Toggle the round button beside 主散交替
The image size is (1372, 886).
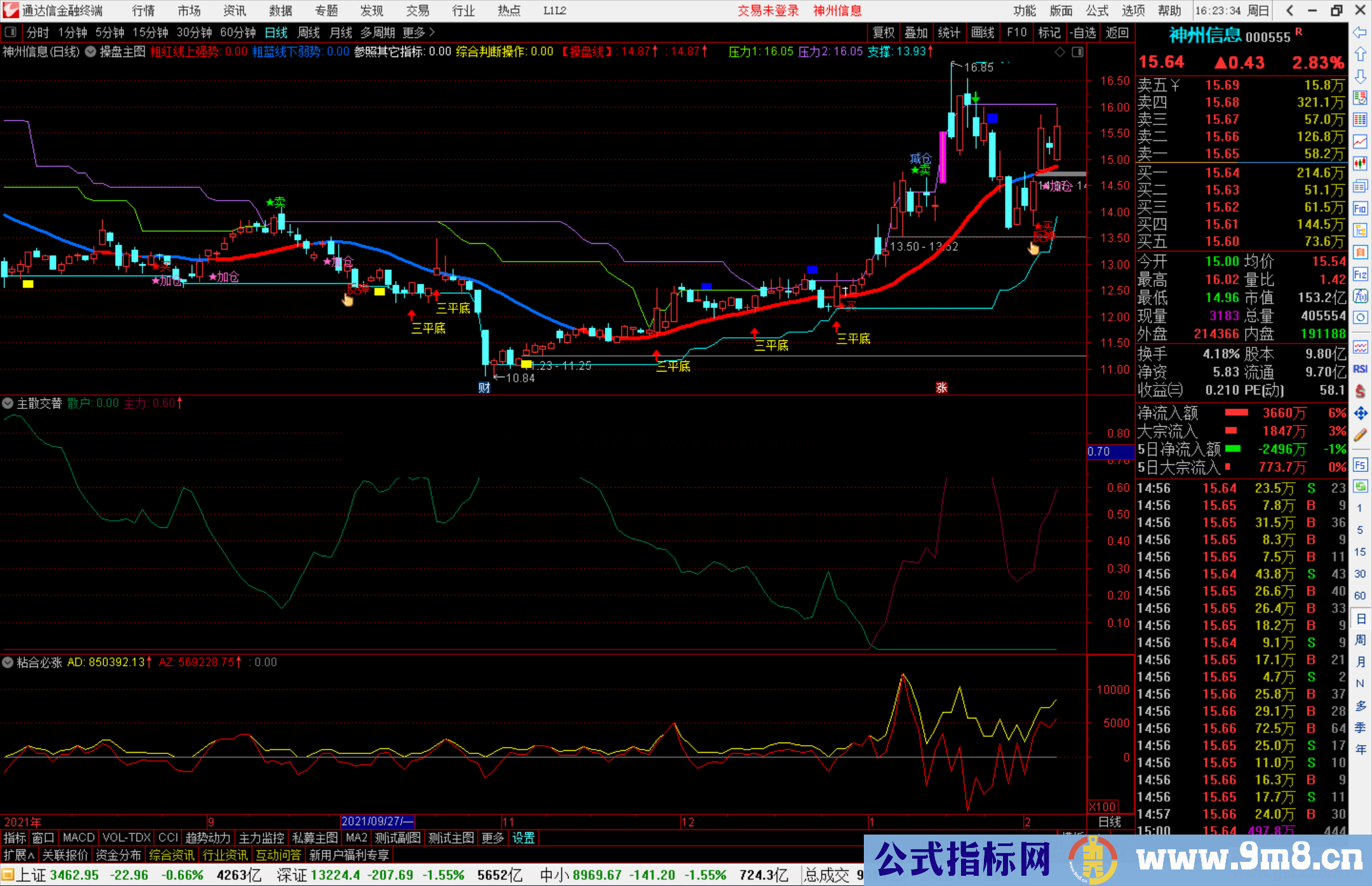pos(8,403)
